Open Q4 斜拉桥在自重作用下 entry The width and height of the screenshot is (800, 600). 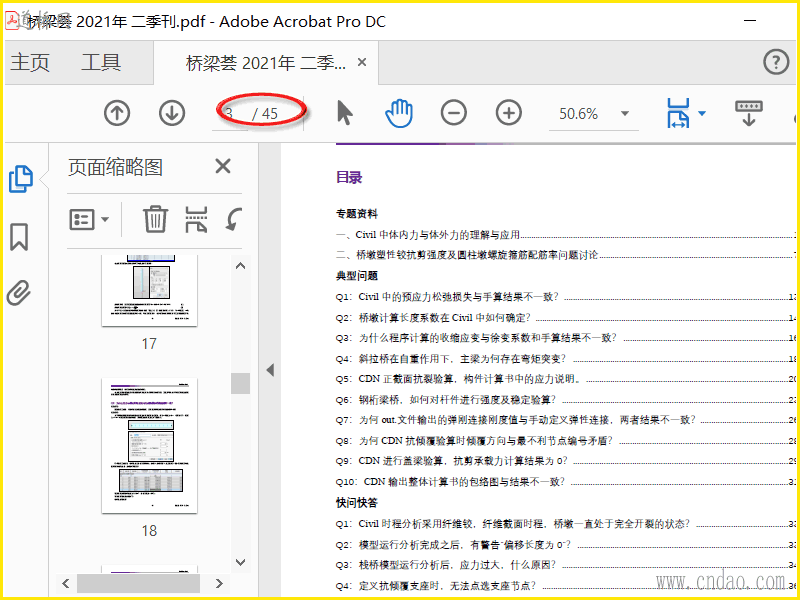pyautogui.click(x=565, y=359)
